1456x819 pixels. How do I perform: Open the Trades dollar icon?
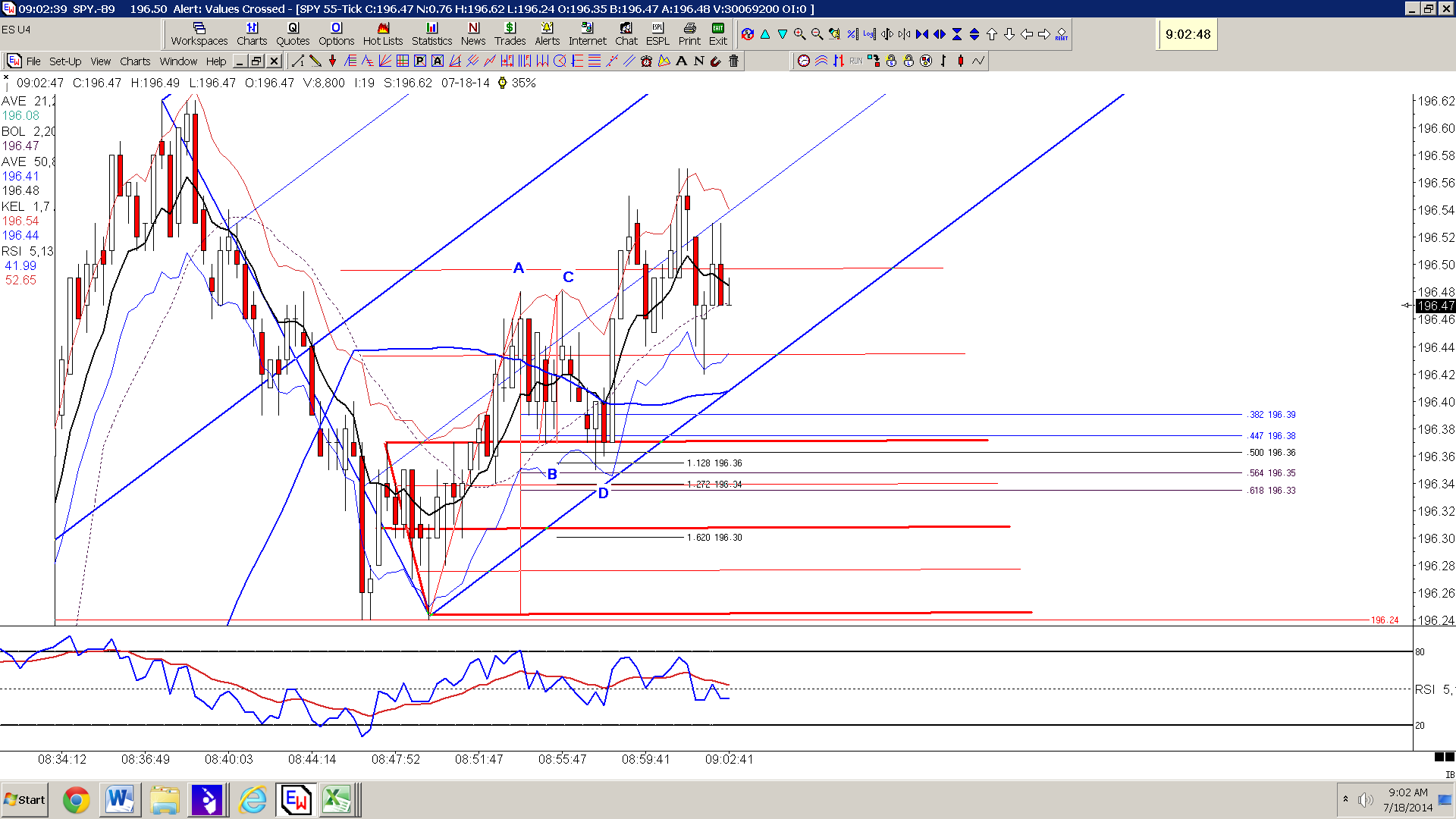point(510,34)
